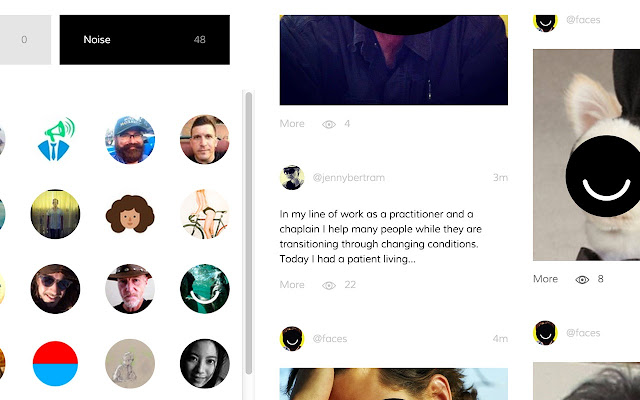Expand More under the dog photo
This screenshot has height=400, width=640.
(x=545, y=279)
